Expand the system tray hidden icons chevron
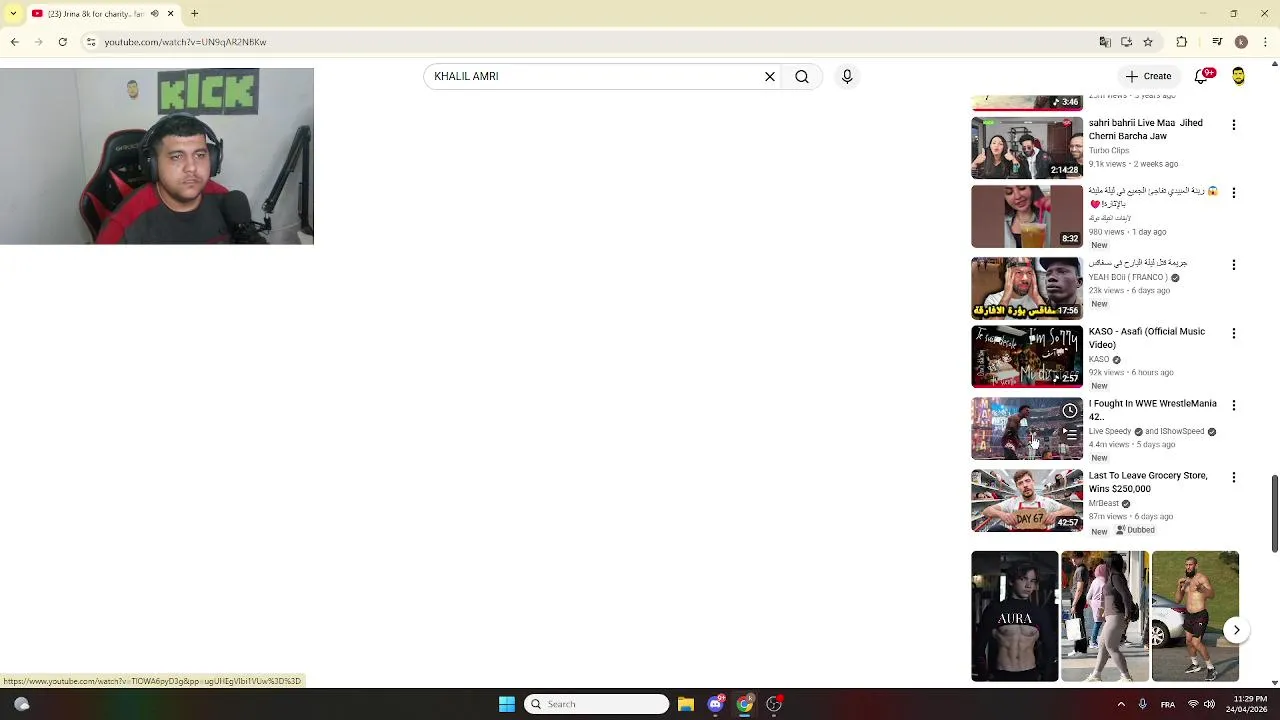1280x720 pixels. coord(1121,704)
